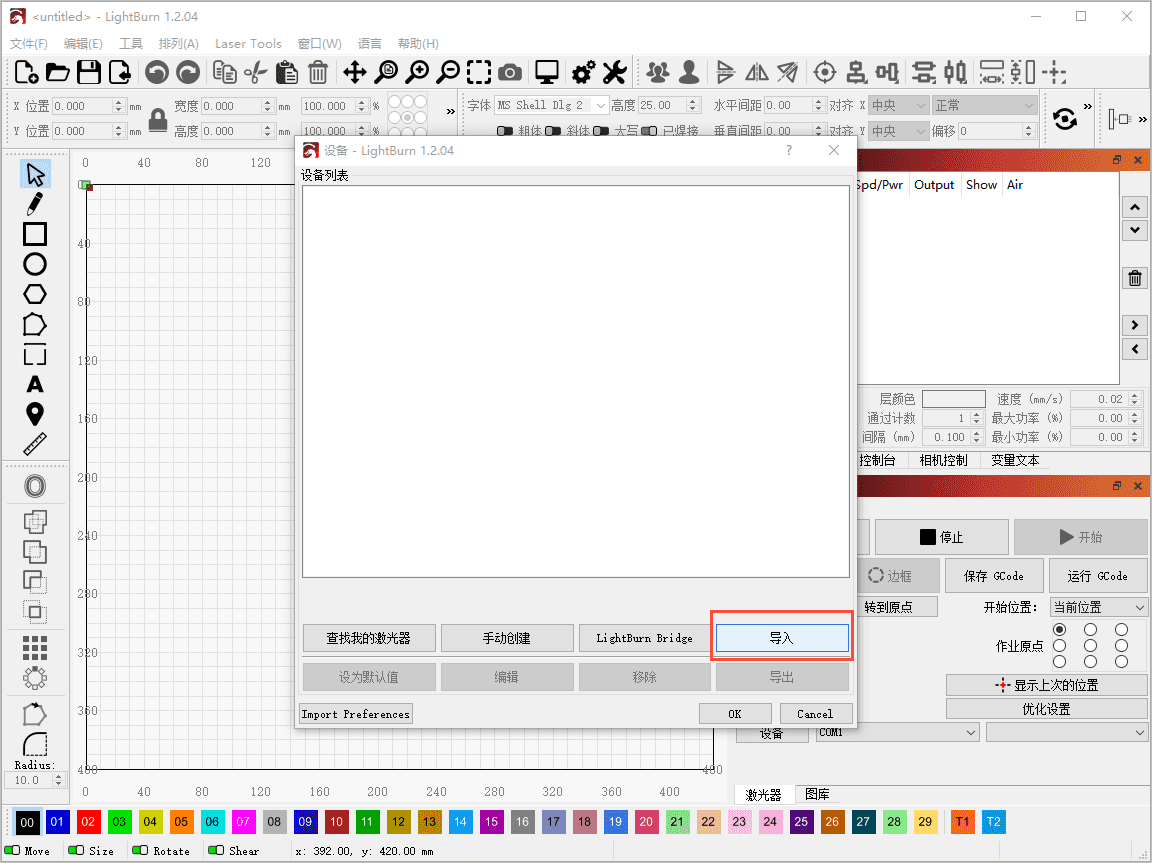Open the 开始位置 当前位置 dropdown
The width and height of the screenshot is (1152, 863).
click(x=1098, y=607)
